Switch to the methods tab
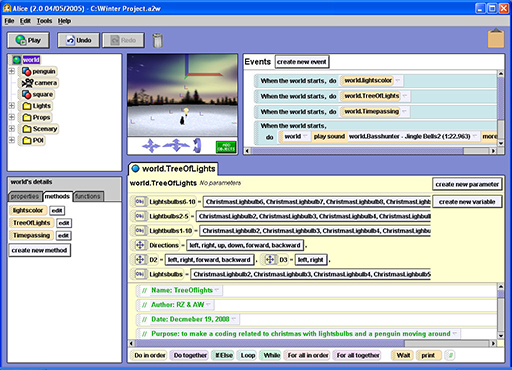The width and height of the screenshot is (512, 370). tap(57, 196)
